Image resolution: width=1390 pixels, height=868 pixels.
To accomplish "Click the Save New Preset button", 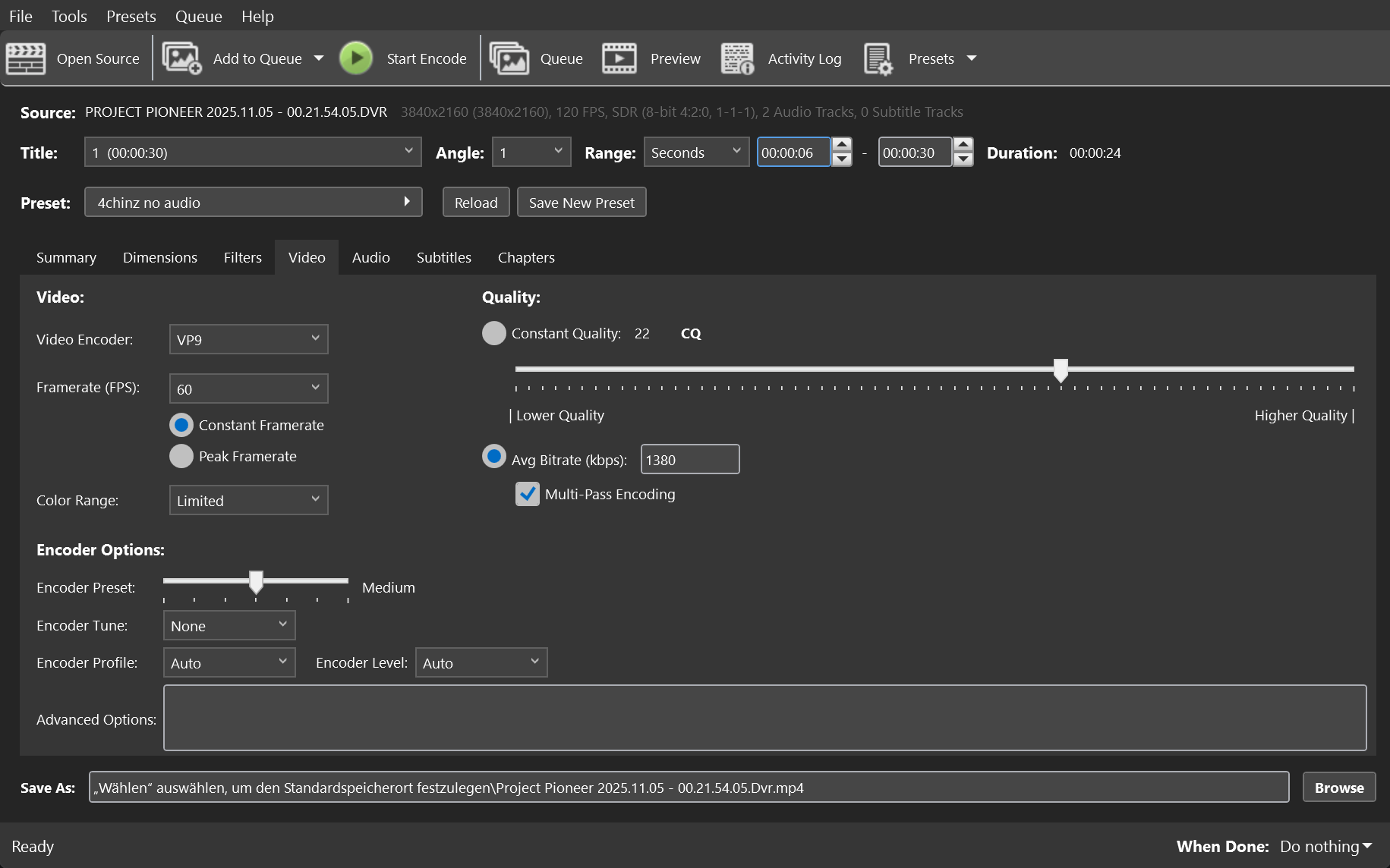I will coord(582,202).
